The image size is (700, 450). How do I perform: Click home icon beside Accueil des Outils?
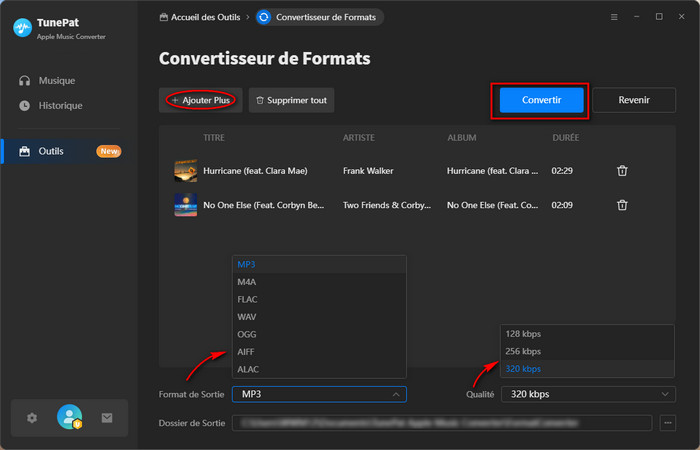tap(164, 17)
